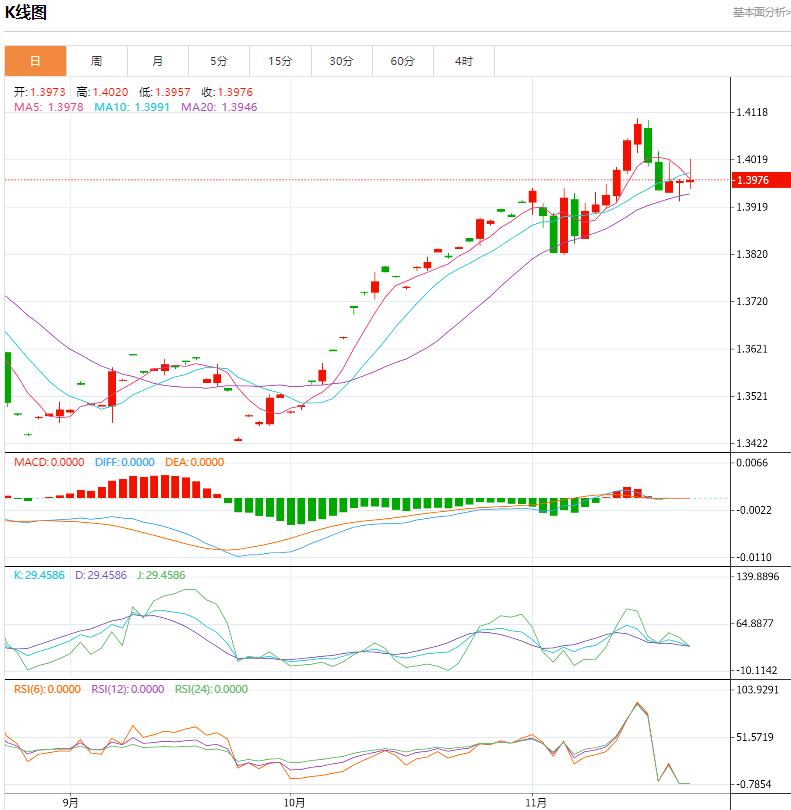Open the 5分 interval tab

click(x=219, y=61)
